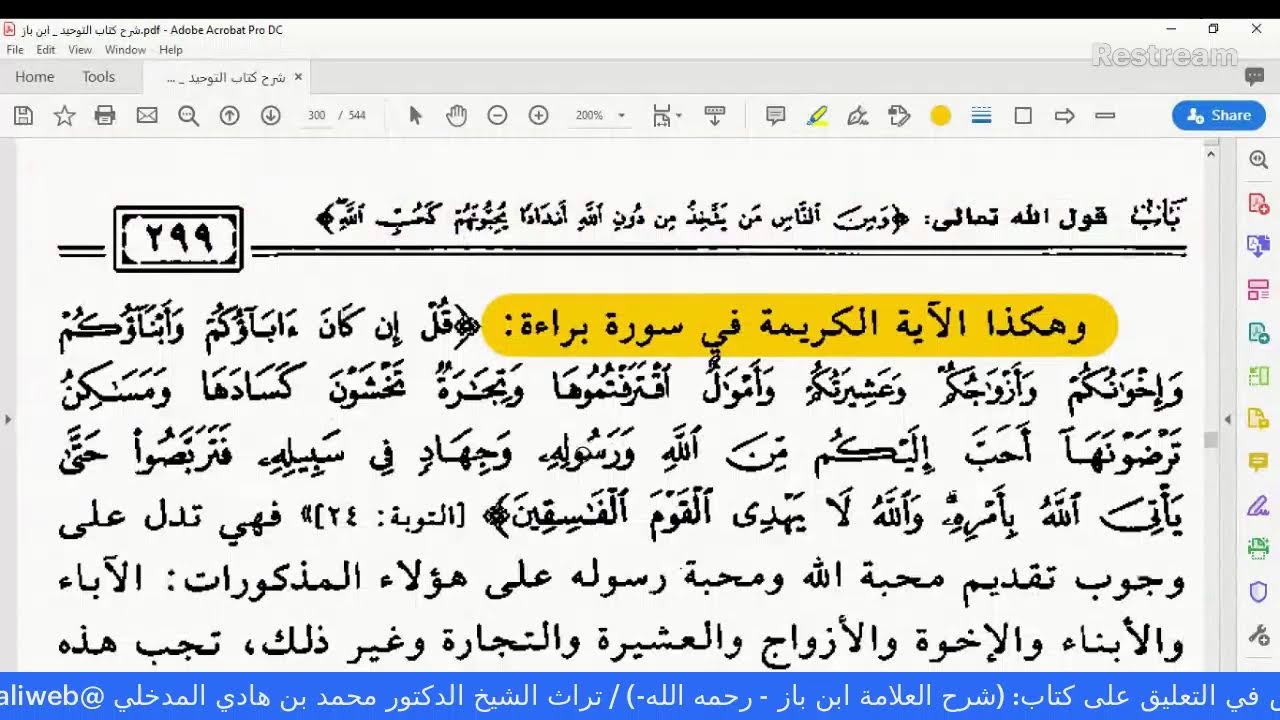
Task: Select the draw freeform pencil tool
Action: click(x=857, y=116)
